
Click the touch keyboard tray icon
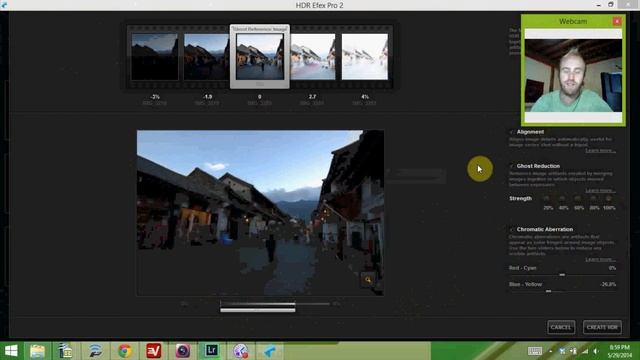[535, 351]
